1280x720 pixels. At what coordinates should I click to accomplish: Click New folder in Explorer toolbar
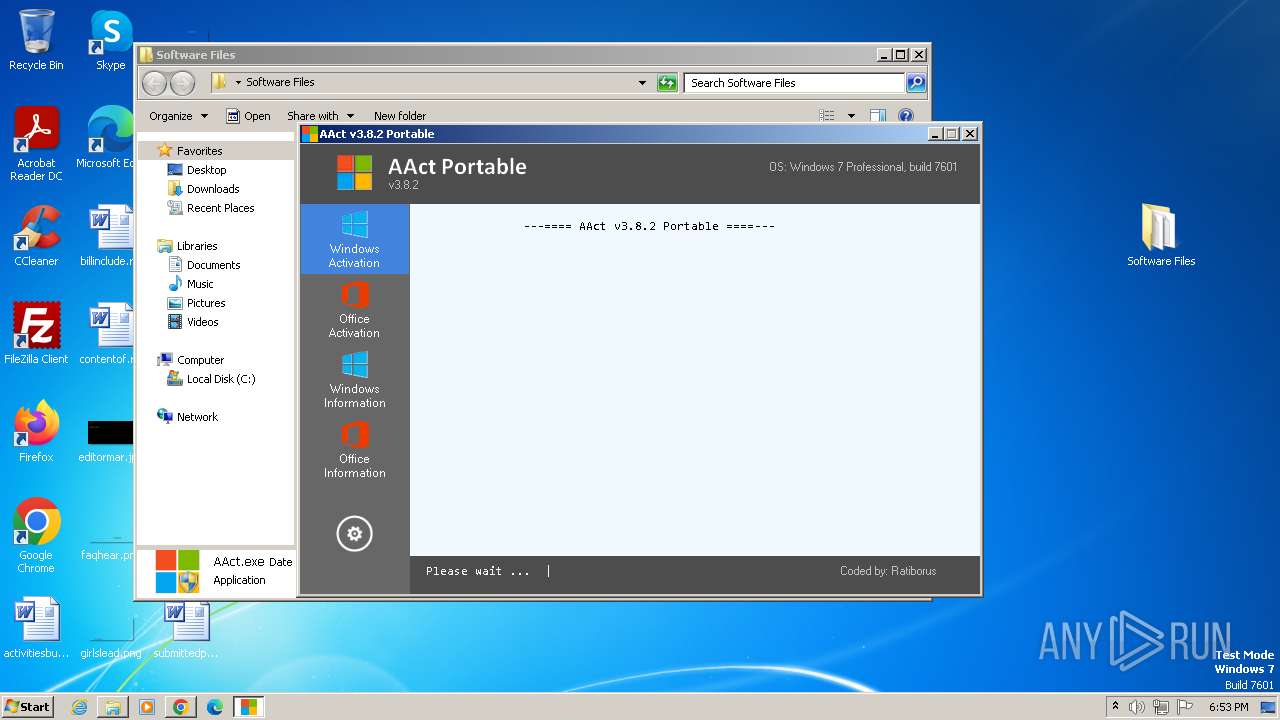399,116
